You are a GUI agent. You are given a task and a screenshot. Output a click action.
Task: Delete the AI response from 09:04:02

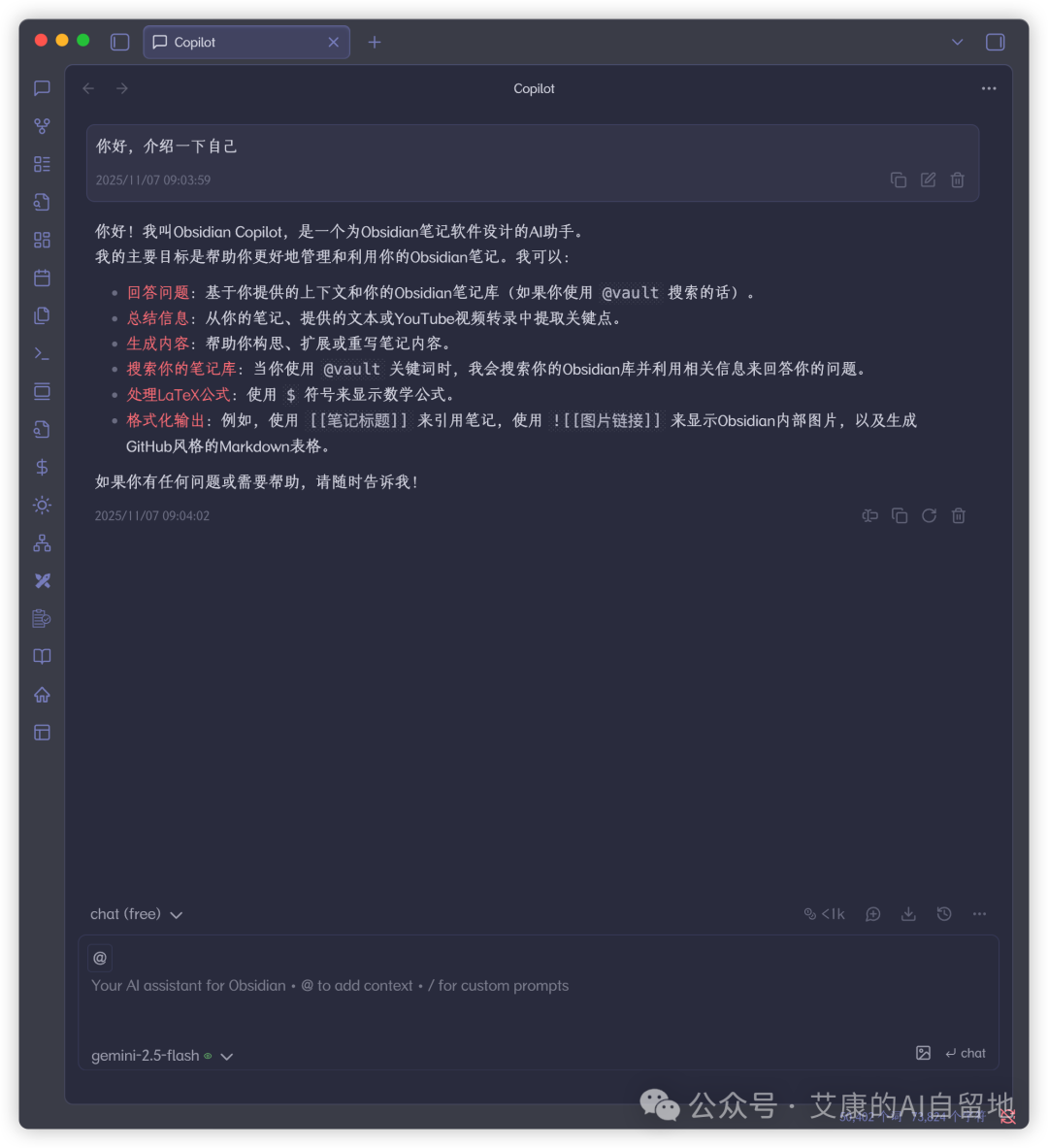click(958, 516)
